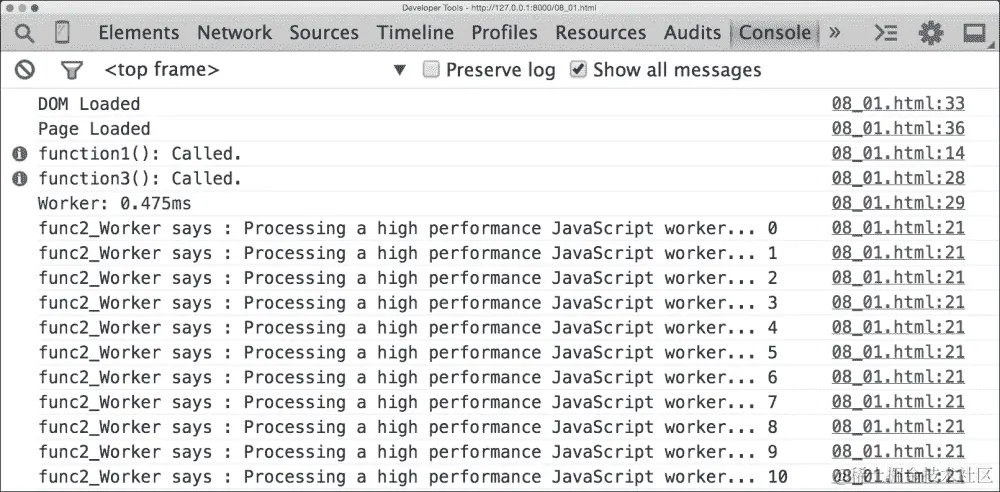Expand the hidden tabs overflow chevron

click(x=835, y=33)
